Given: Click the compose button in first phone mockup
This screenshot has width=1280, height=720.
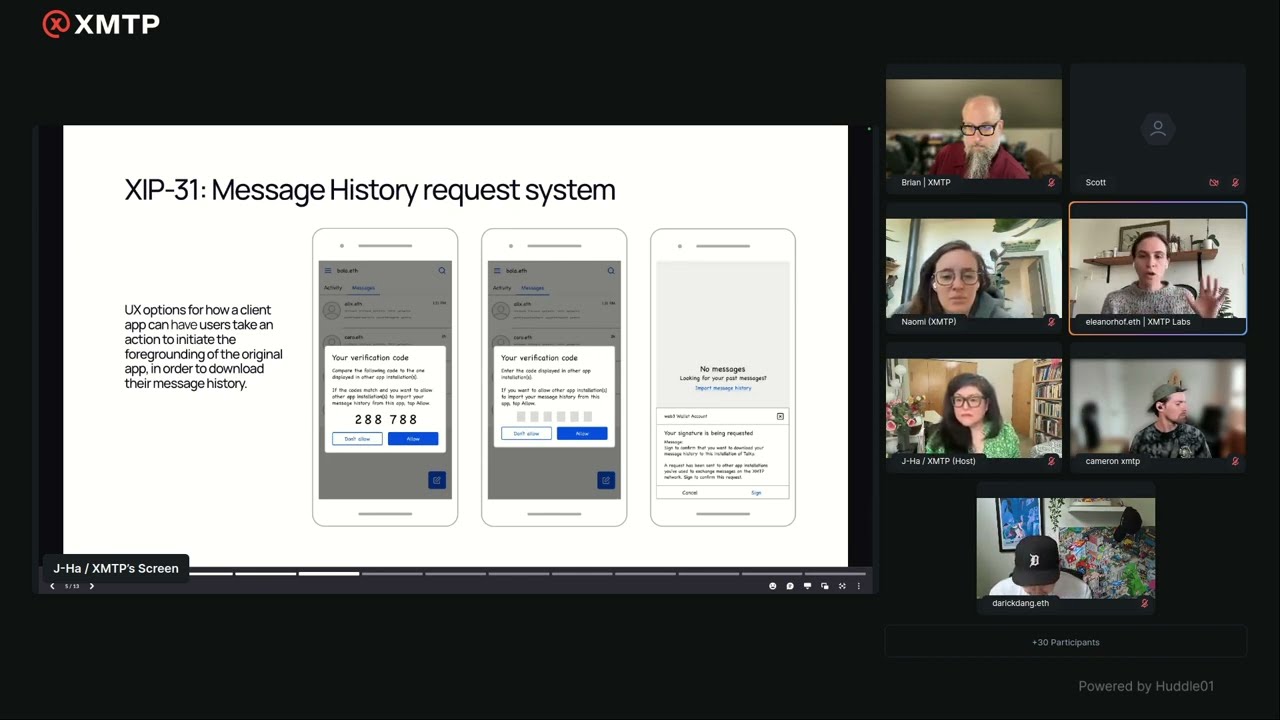Looking at the screenshot, I should 437,481.
